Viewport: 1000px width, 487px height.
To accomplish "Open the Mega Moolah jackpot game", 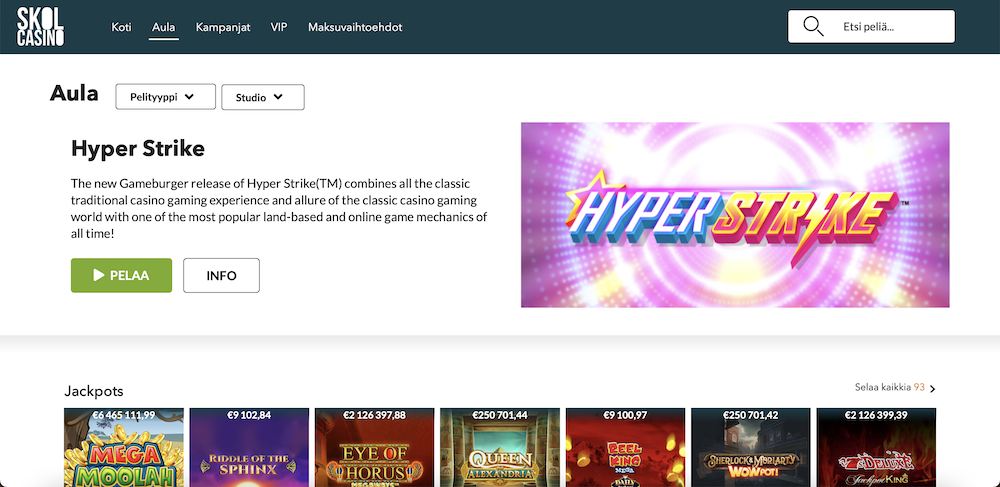I will [x=124, y=447].
